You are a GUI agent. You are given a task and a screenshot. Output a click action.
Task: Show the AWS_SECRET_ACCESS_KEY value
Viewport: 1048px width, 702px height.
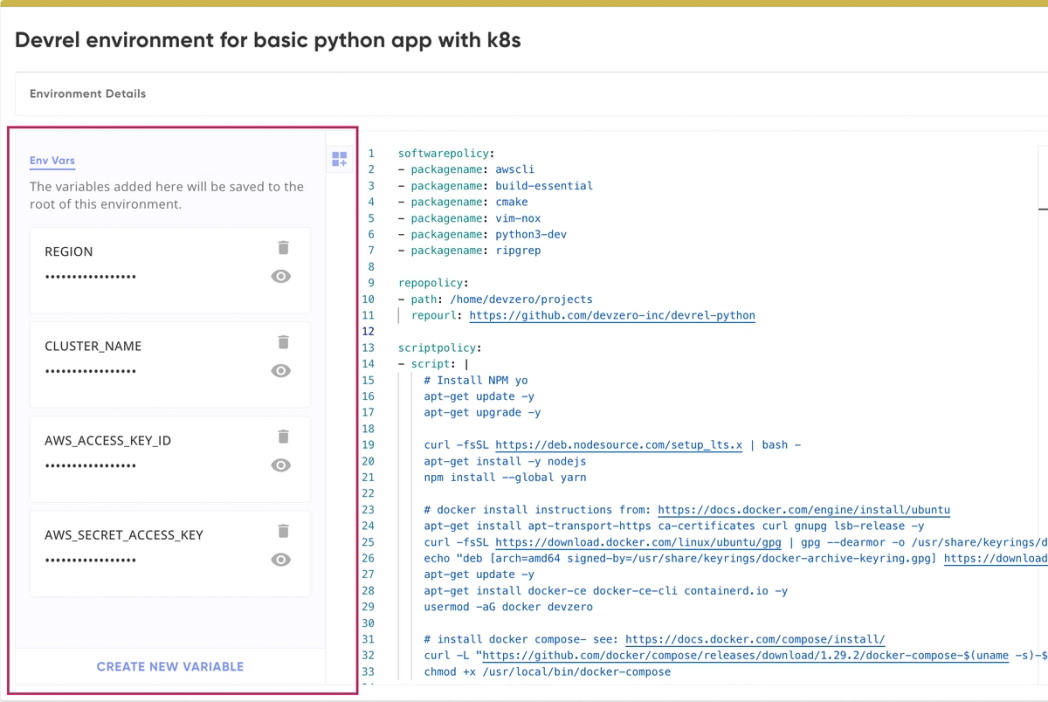[281, 560]
